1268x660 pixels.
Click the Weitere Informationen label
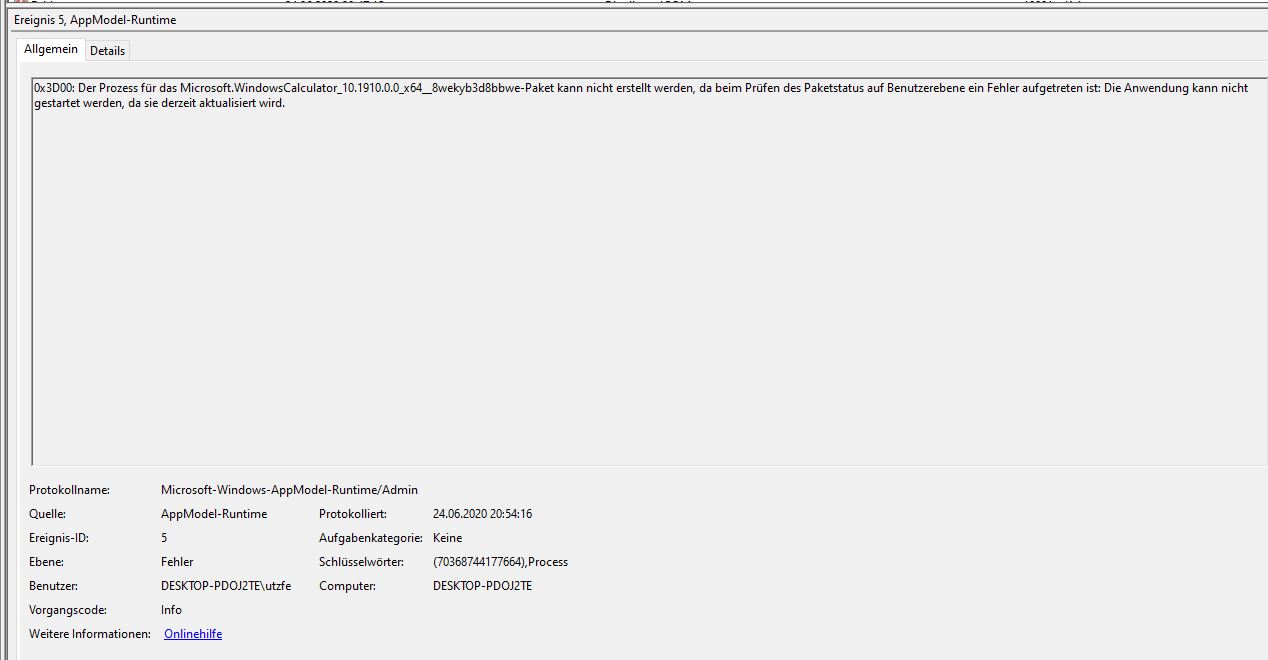[90, 634]
